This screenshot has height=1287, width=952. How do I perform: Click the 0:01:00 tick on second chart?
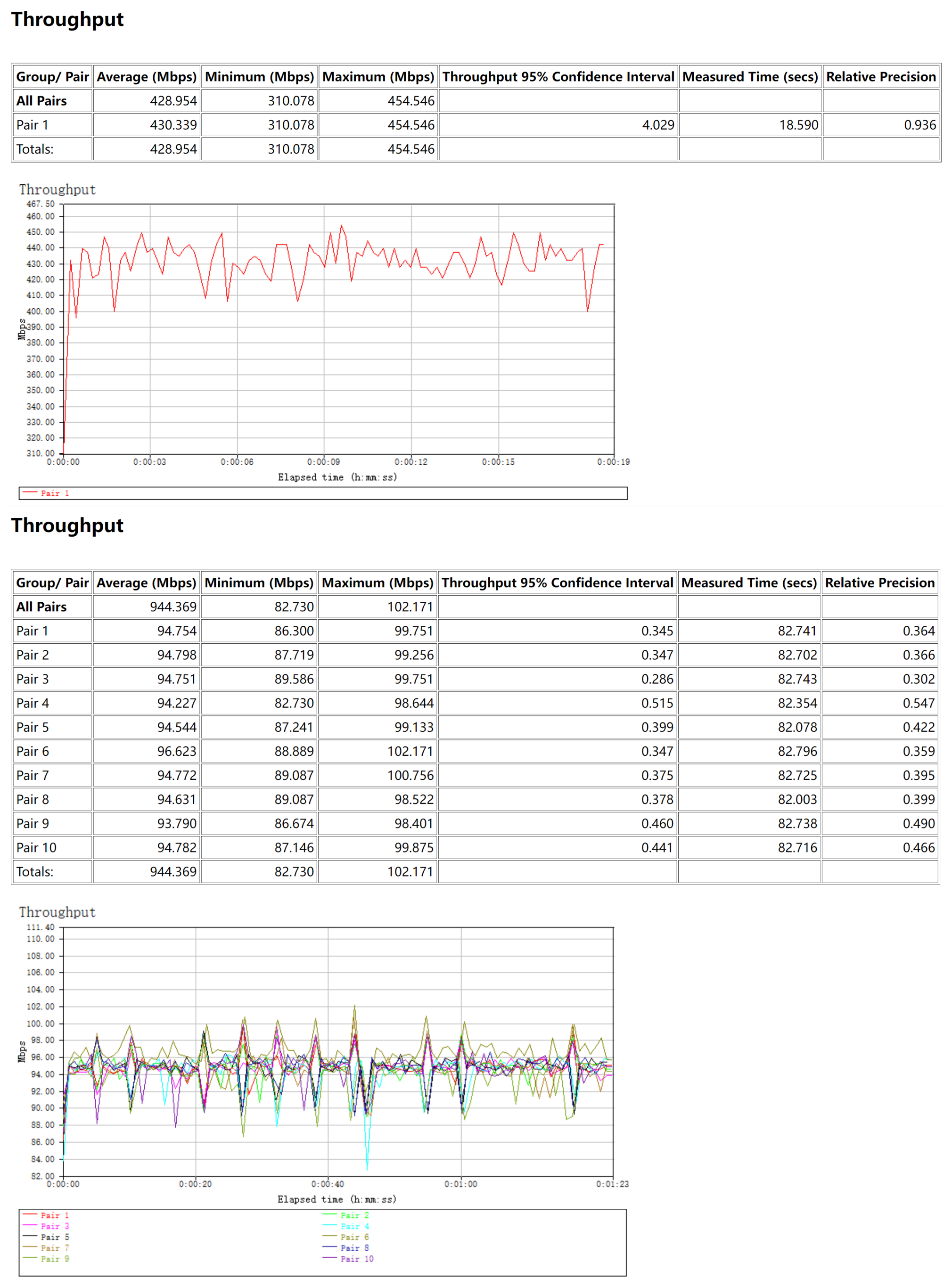click(x=460, y=1184)
